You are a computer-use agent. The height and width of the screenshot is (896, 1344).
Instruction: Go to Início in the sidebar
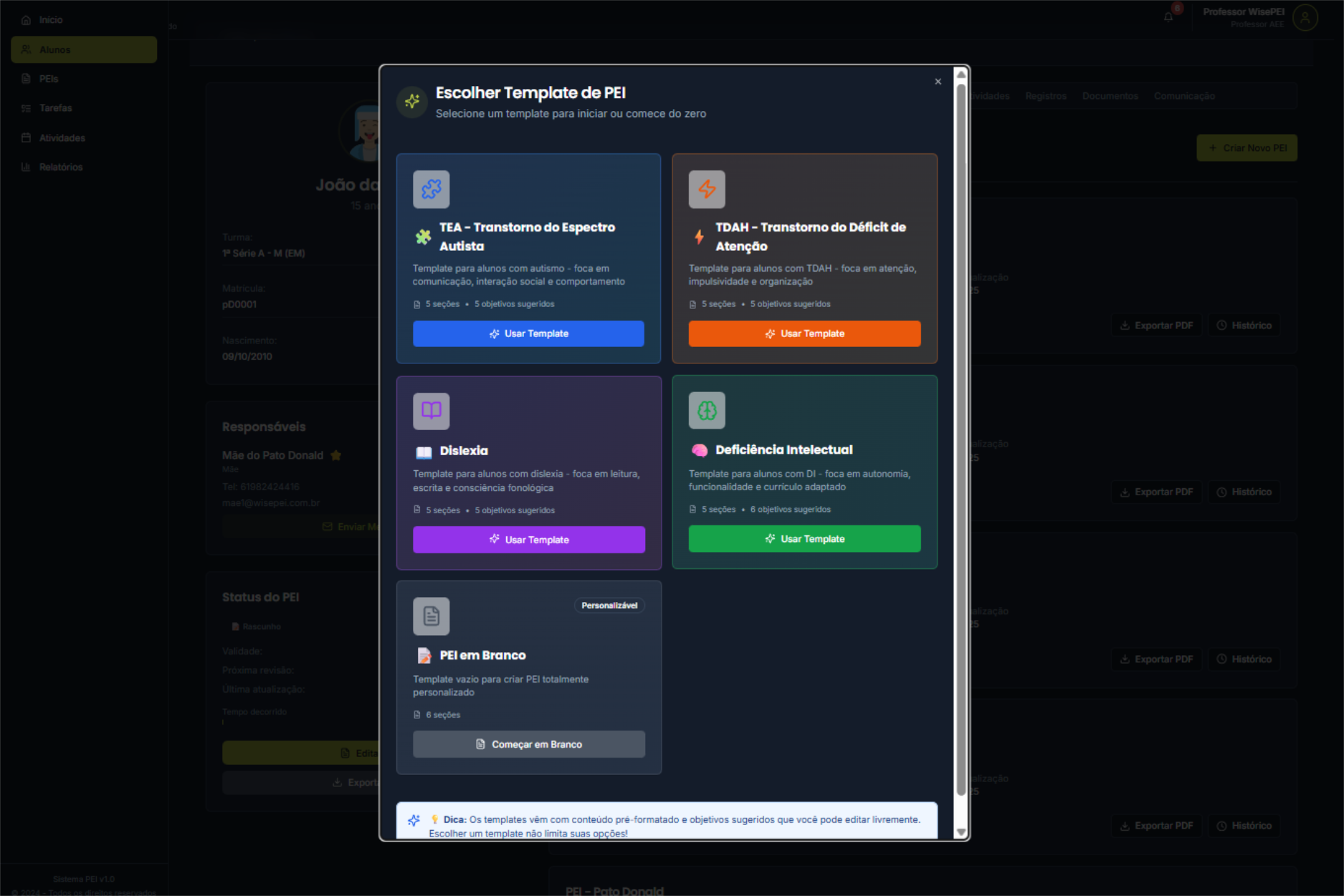(51, 20)
